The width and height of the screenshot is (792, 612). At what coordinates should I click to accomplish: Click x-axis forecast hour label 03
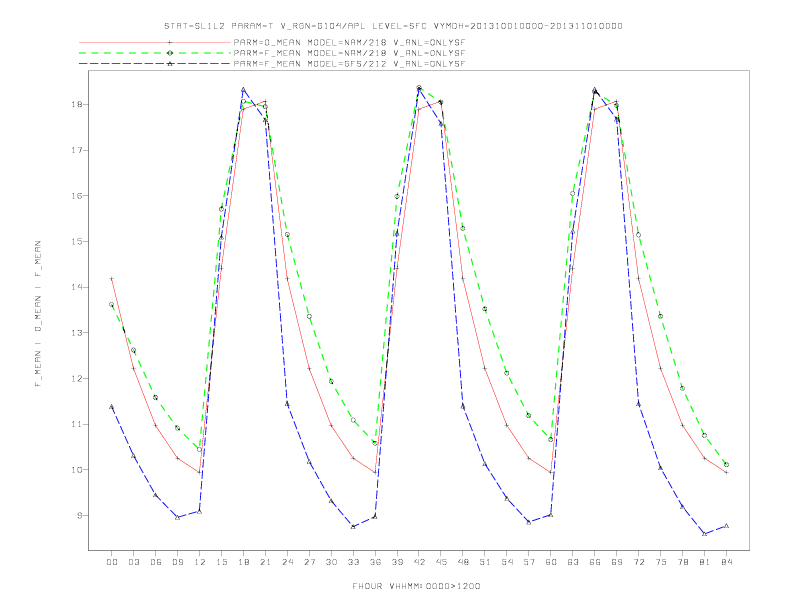pos(133,562)
